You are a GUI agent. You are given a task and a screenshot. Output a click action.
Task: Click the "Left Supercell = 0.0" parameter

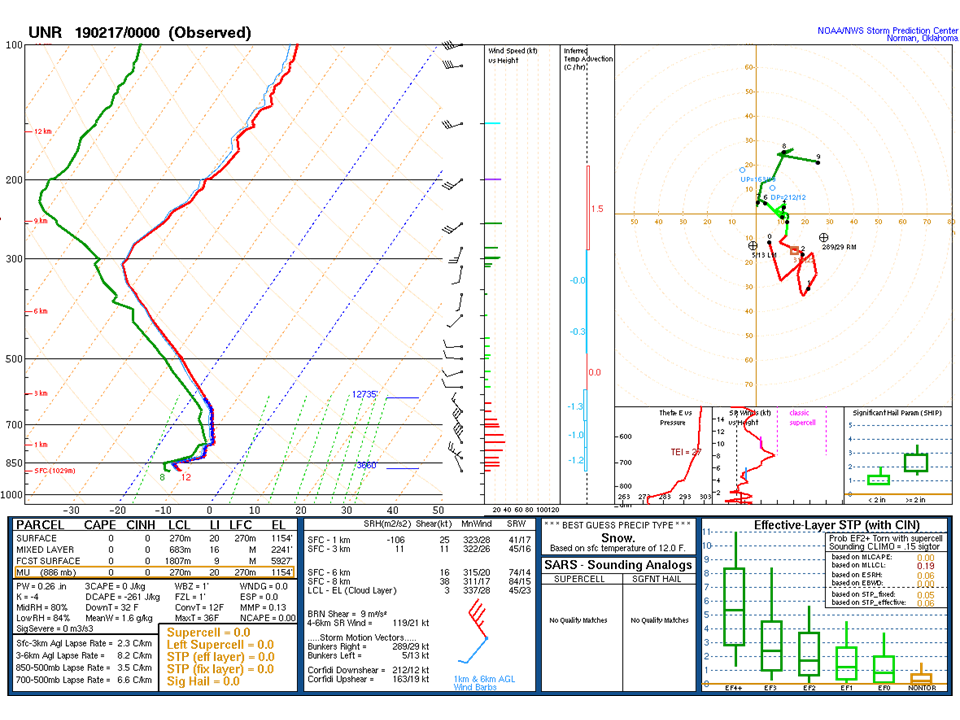click(x=220, y=645)
